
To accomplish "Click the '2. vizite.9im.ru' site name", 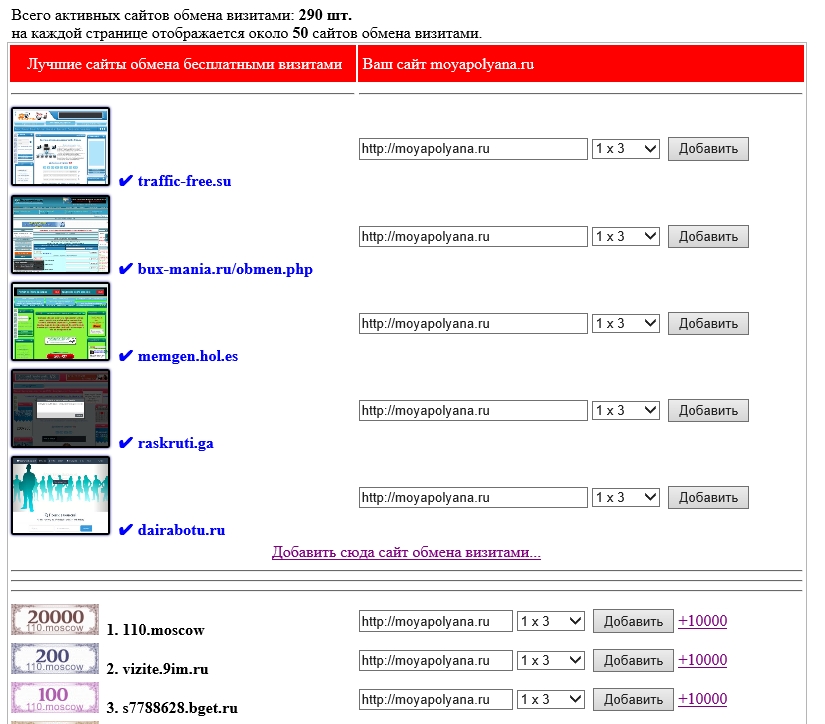I will (157, 669).
